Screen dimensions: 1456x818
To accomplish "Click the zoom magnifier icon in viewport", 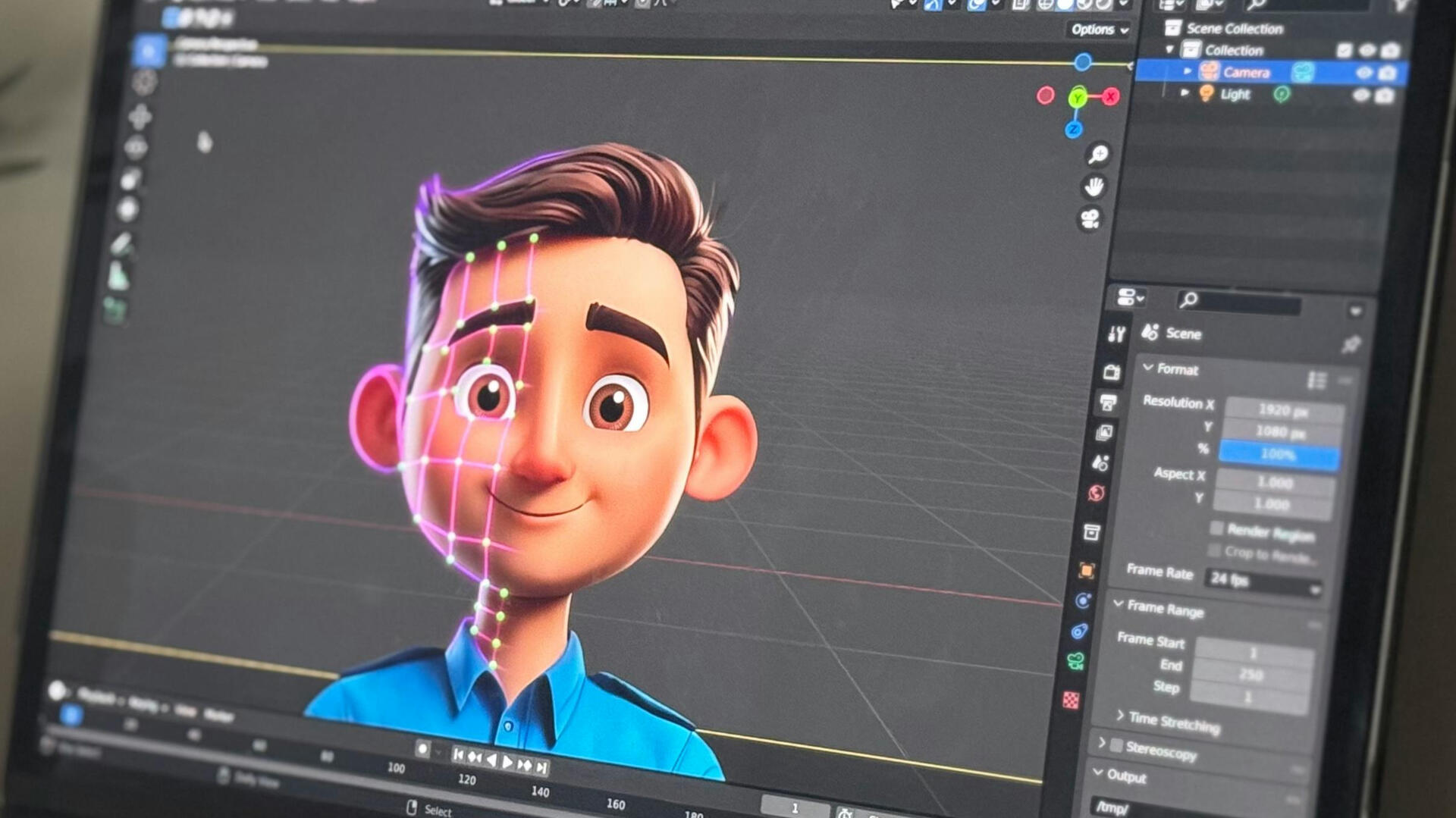I will (x=1098, y=155).
